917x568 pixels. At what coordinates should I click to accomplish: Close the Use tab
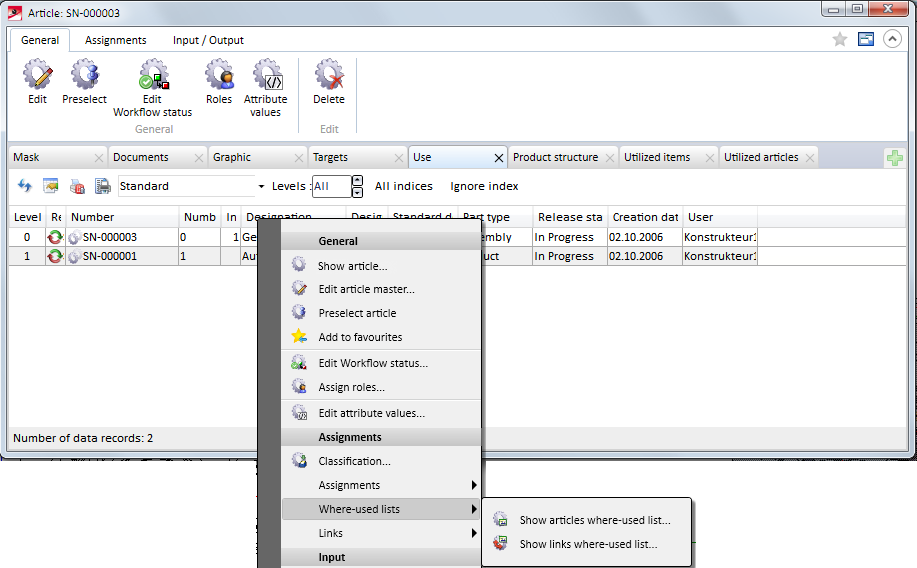(498, 158)
